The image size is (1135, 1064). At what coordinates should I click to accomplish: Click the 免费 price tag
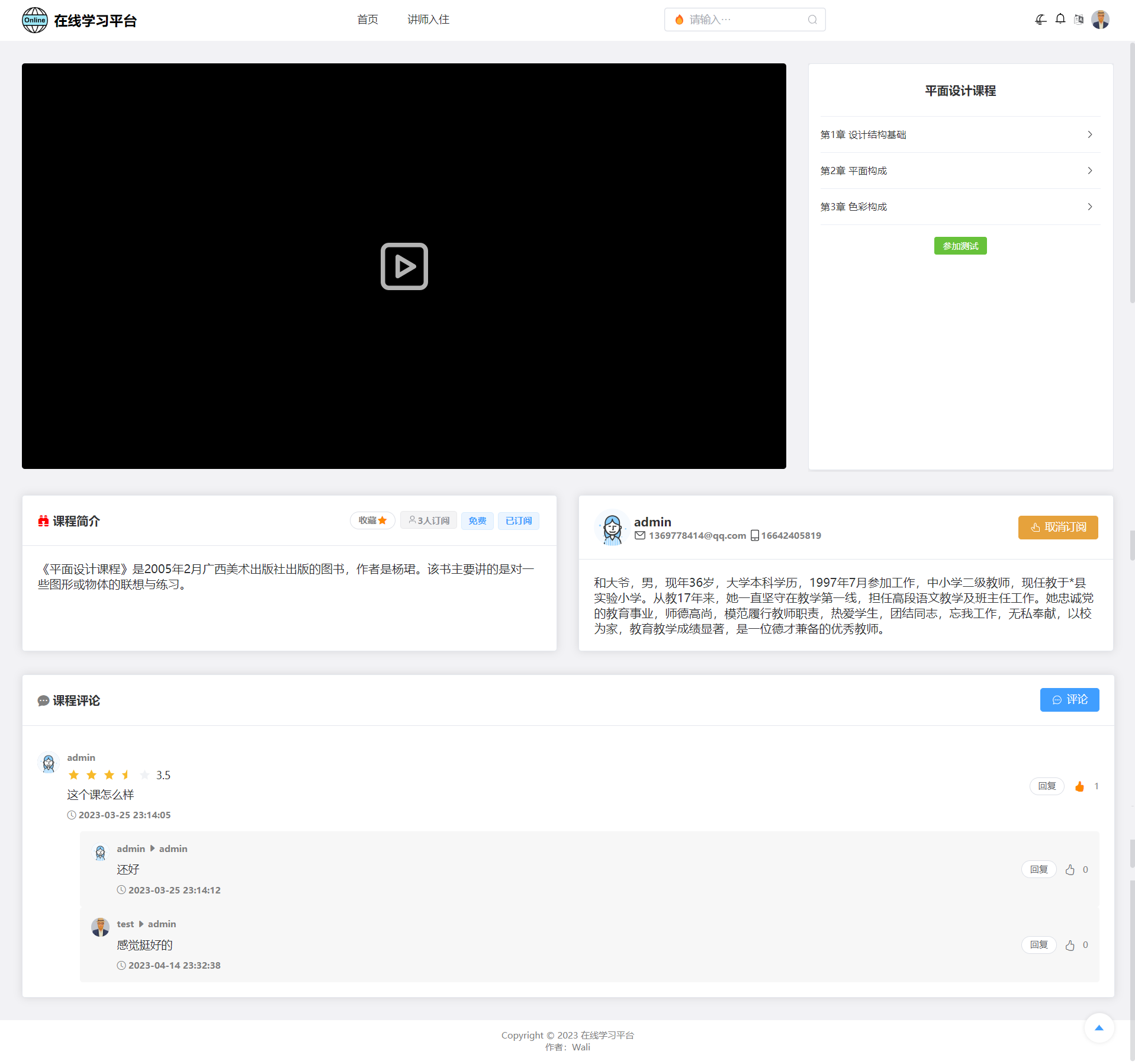[x=477, y=520]
